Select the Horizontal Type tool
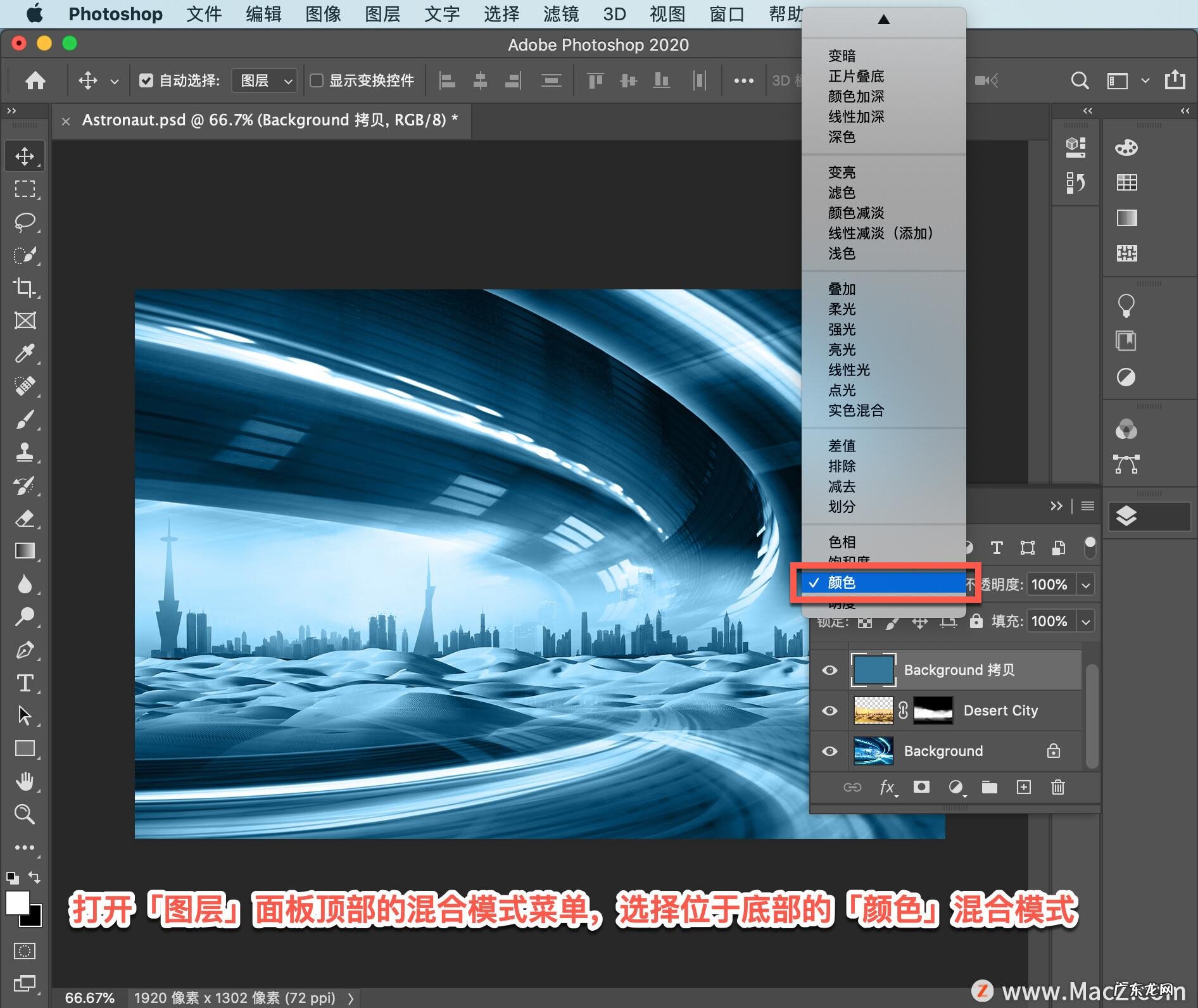1198x1008 pixels. tap(25, 683)
